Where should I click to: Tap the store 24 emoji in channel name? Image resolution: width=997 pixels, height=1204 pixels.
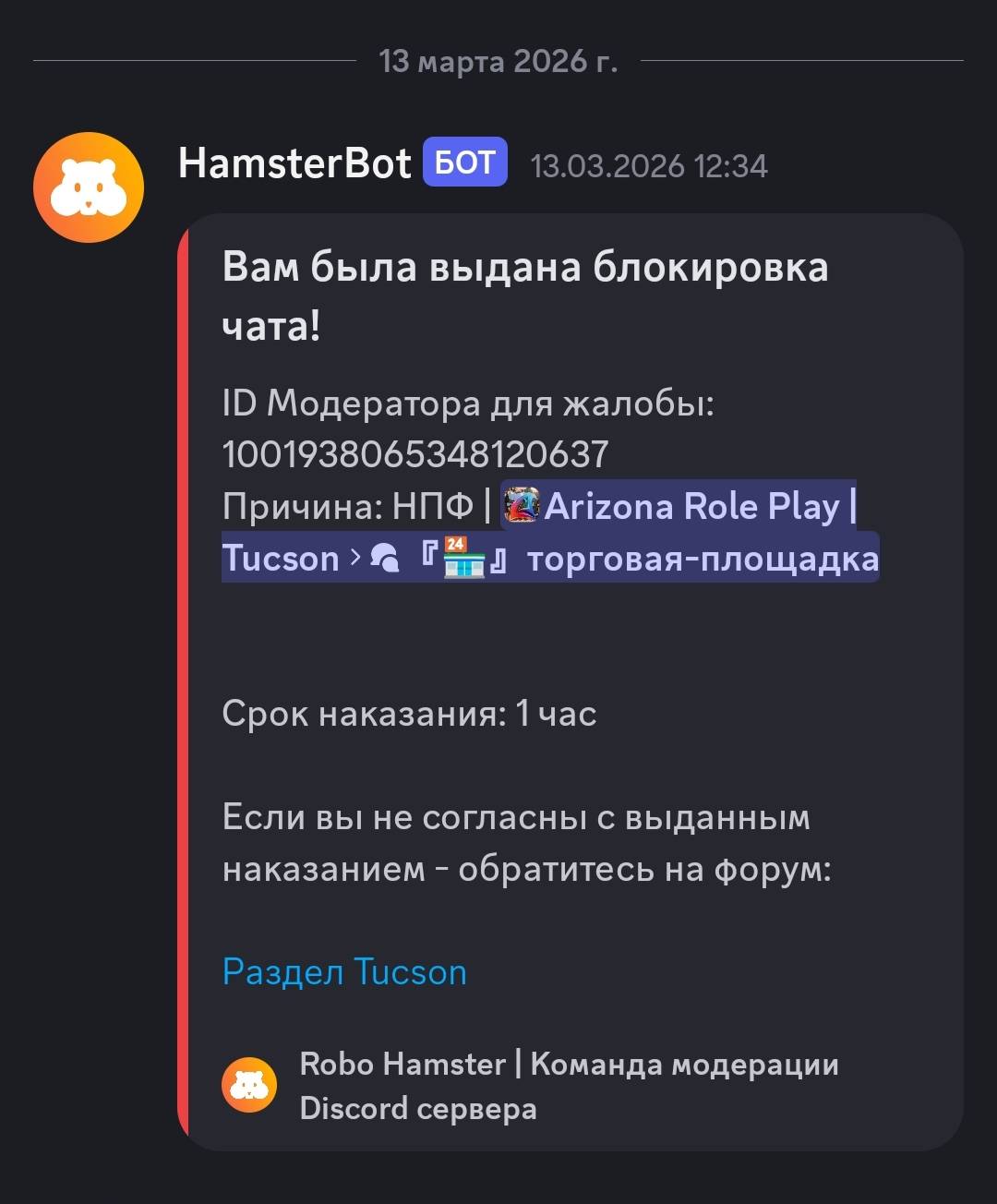tap(464, 558)
